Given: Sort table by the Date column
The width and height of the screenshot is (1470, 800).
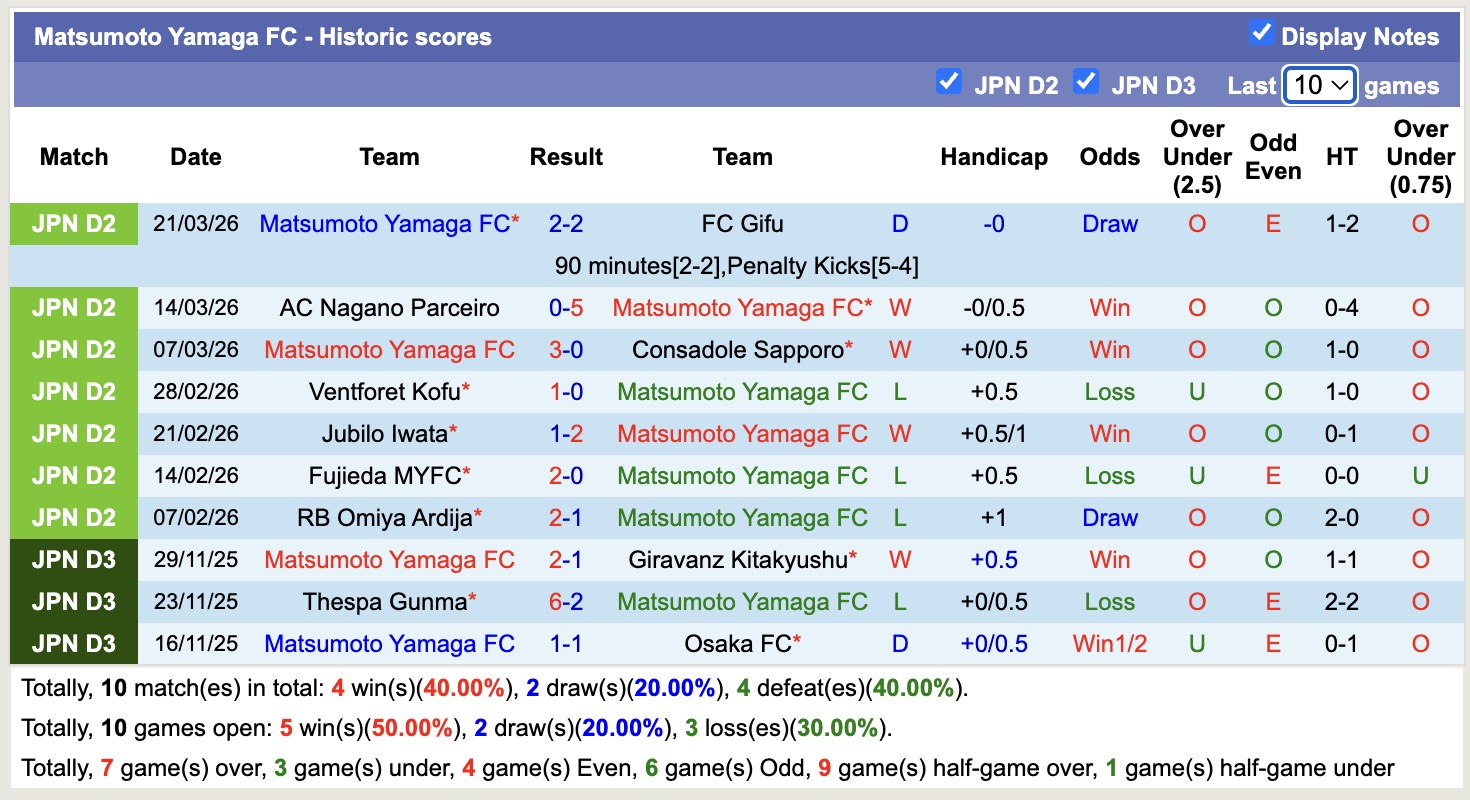Looking at the screenshot, I should tap(195, 157).
